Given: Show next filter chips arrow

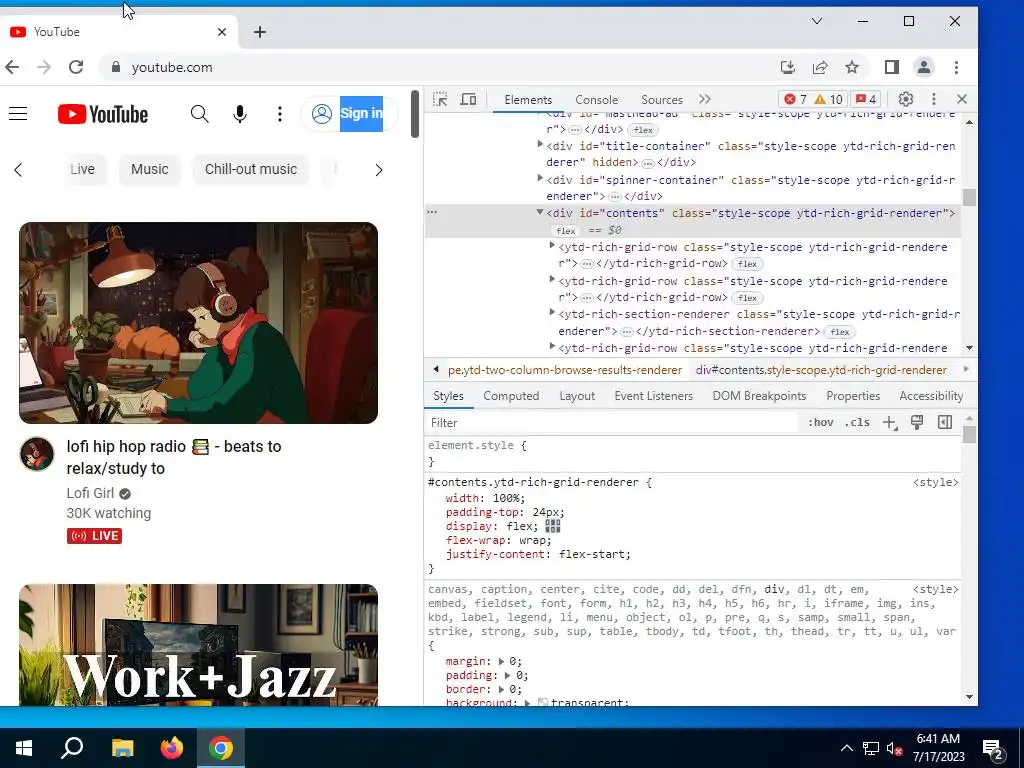Looking at the screenshot, I should (379, 170).
